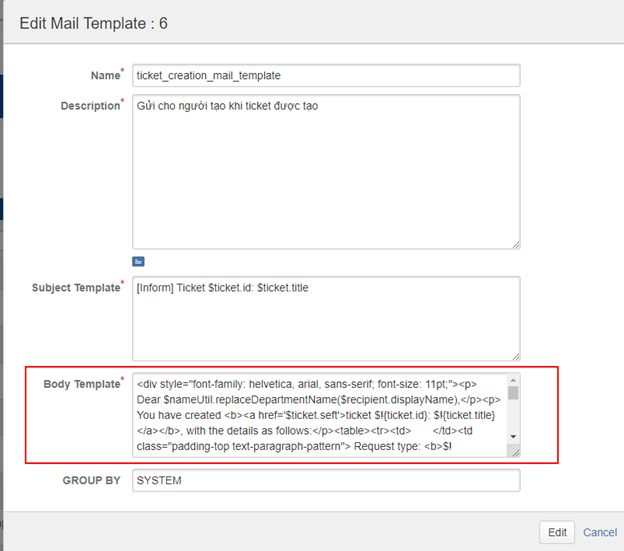This screenshot has height=551, width=624.
Task: Click the GROUP BY label
Action: point(92,481)
